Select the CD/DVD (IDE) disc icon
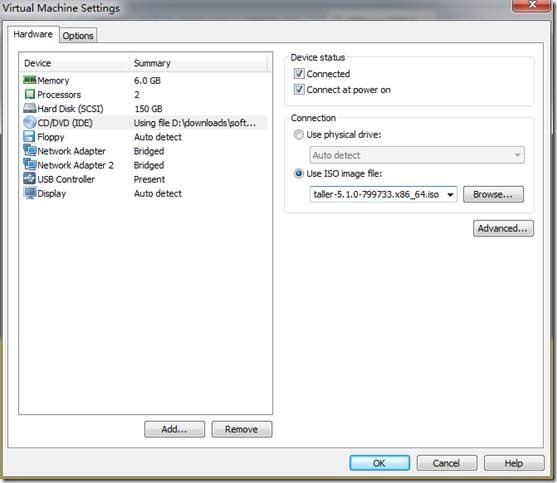This screenshot has width=557, height=483. (29, 123)
